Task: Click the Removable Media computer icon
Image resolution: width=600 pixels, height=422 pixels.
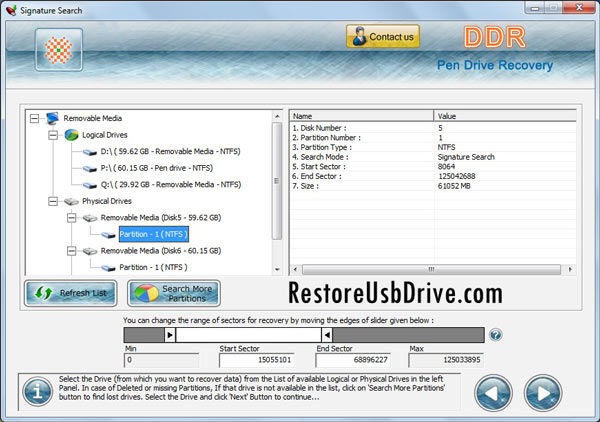Action: click(x=52, y=118)
